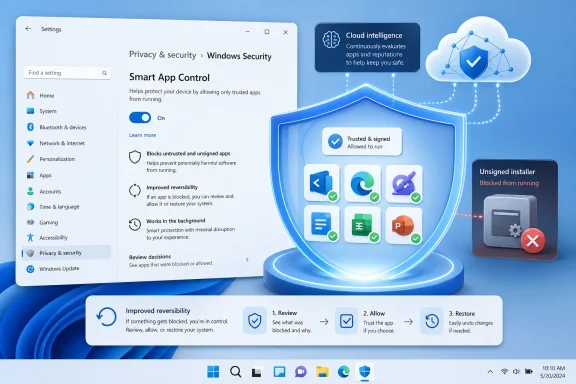Viewport: 576px width, 384px height.
Task: Launch Microsoft Edge from taskbar
Action: tap(344, 372)
